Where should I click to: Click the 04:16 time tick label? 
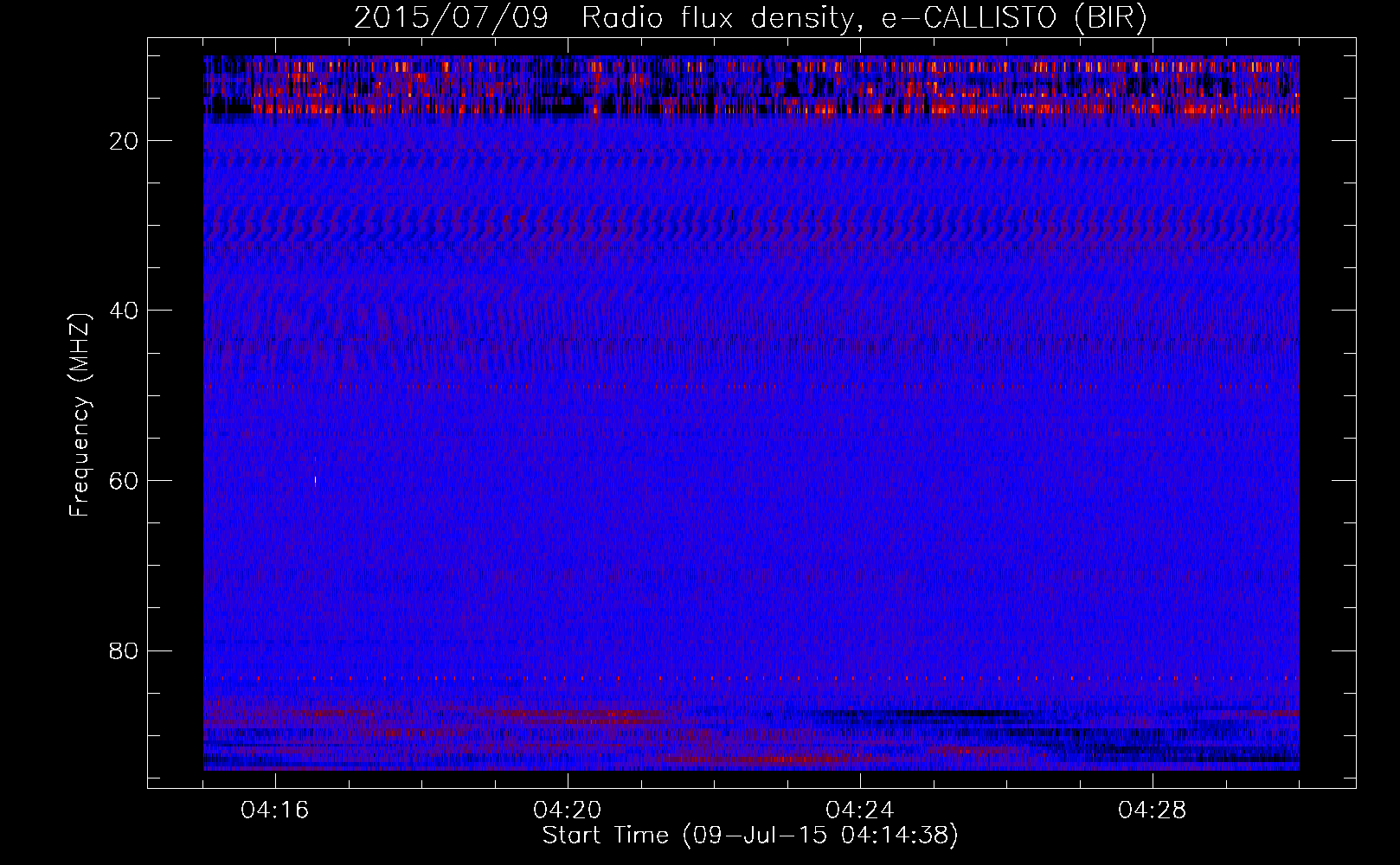click(275, 811)
